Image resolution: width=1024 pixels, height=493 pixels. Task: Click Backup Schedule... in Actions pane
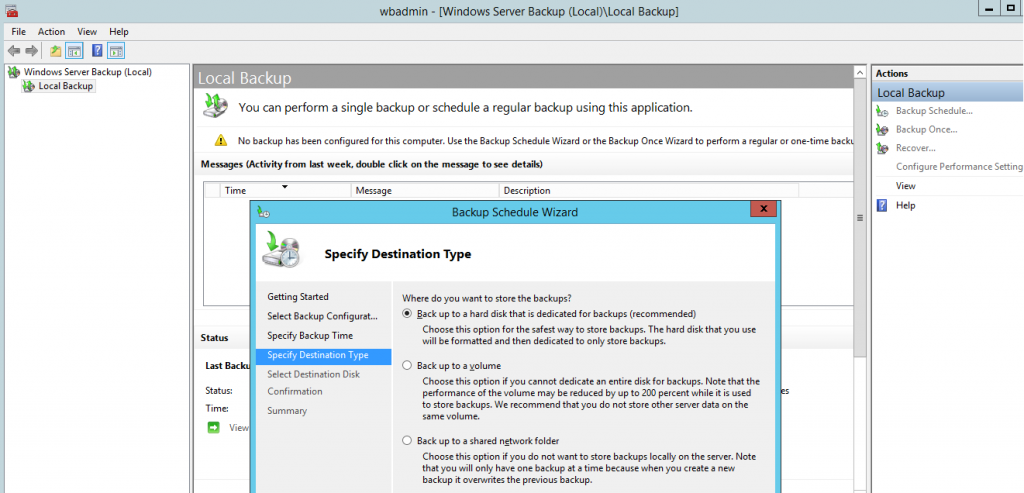(935, 111)
